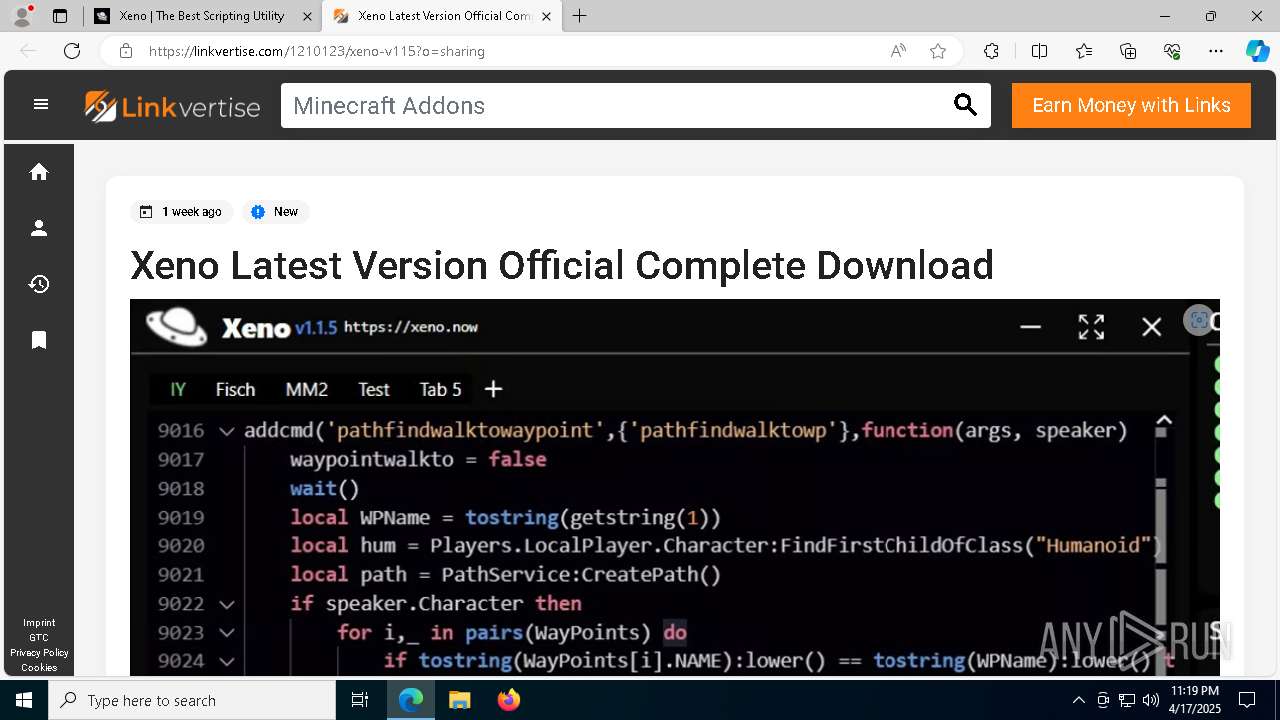
Task: Open the GTC link
Action: 39,638
